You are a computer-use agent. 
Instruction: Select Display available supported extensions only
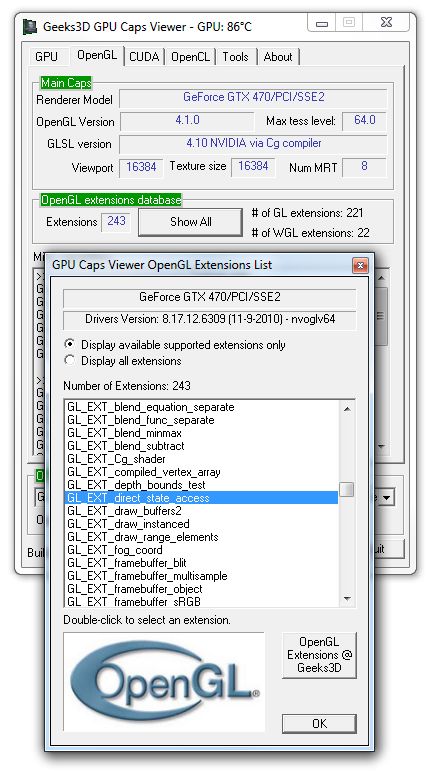175,345
